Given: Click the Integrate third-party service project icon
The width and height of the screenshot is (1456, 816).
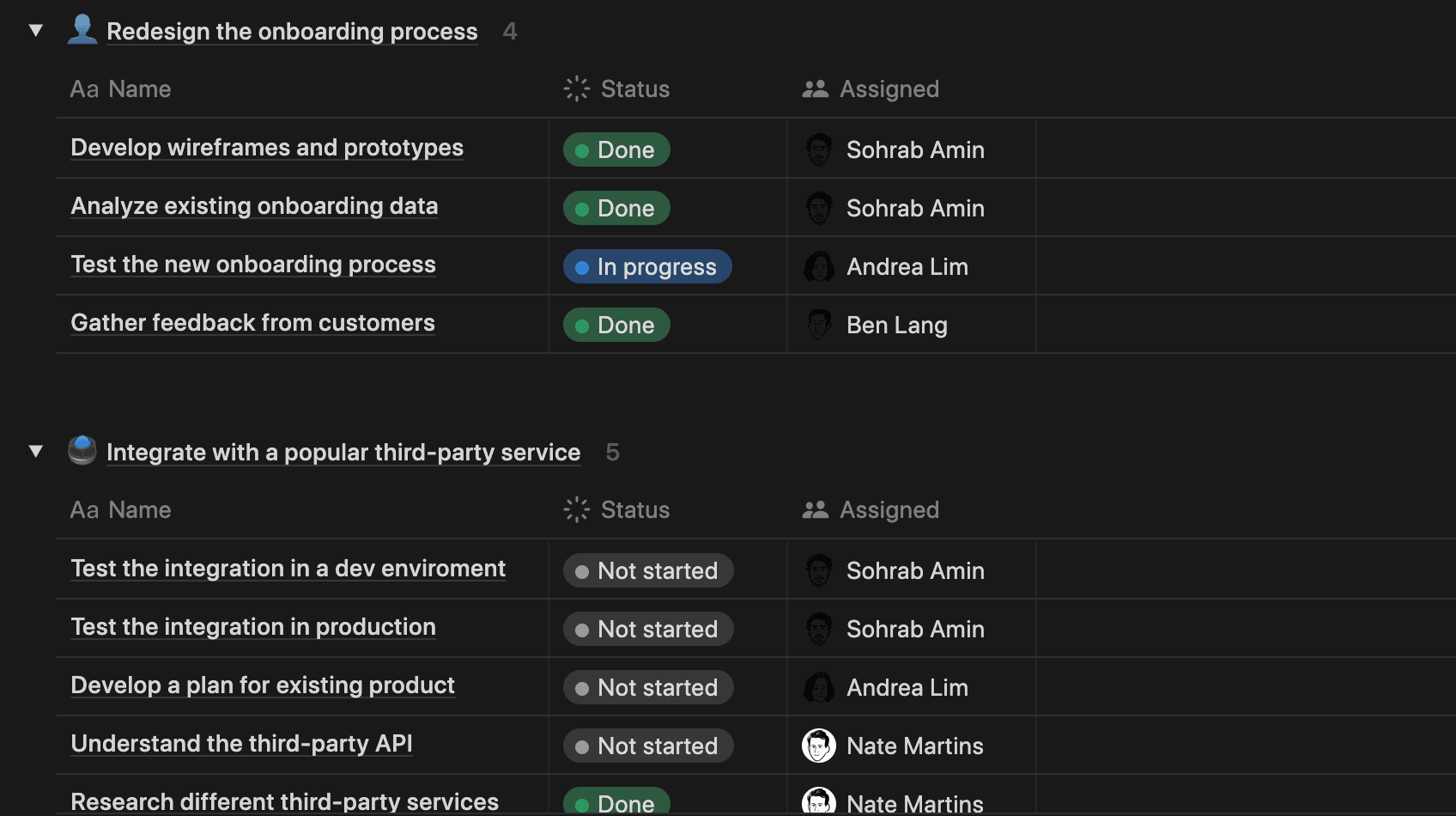Looking at the screenshot, I should 82,450.
